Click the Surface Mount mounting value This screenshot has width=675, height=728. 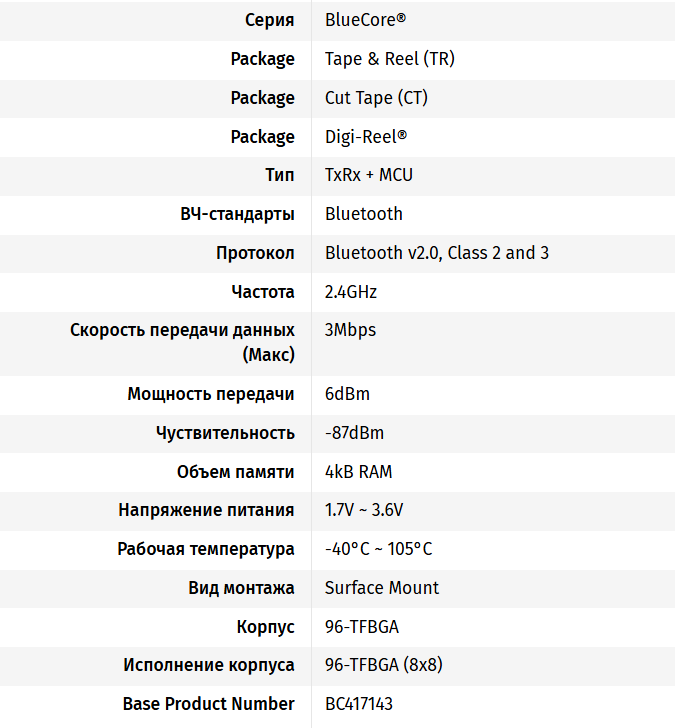(382, 588)
